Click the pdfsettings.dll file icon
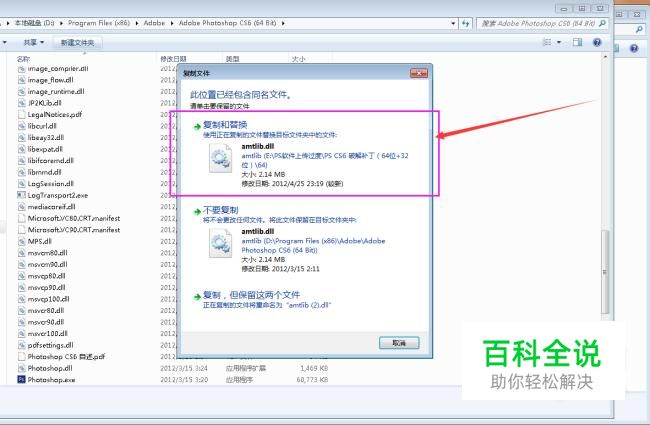 click(x=22, y=345)
